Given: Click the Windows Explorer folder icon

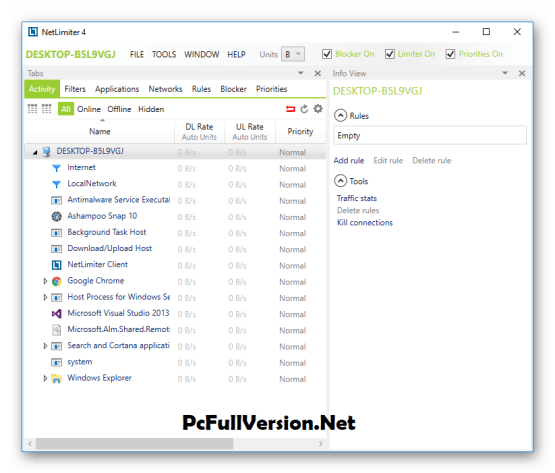Looking at the screenshot, I should [x=56, y=378].
